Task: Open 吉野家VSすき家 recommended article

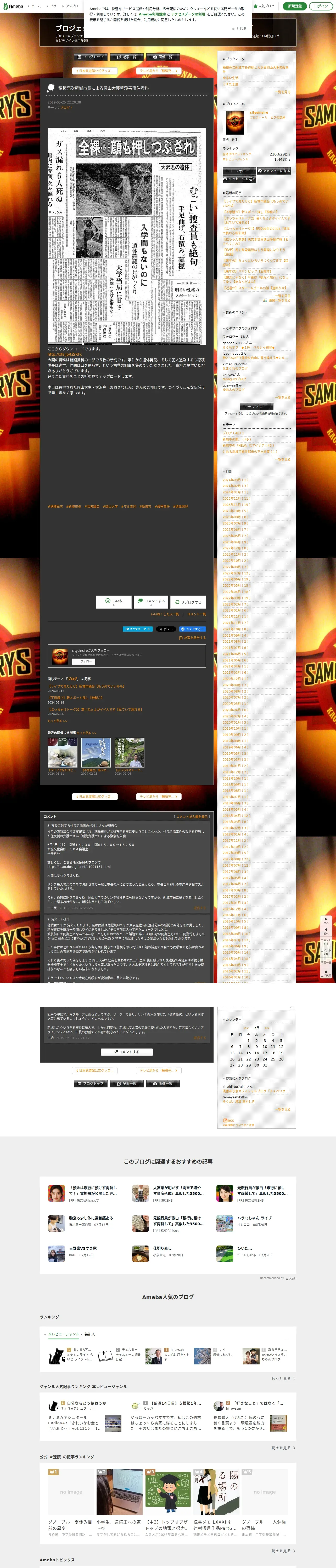Action: tap(82, 1248)
